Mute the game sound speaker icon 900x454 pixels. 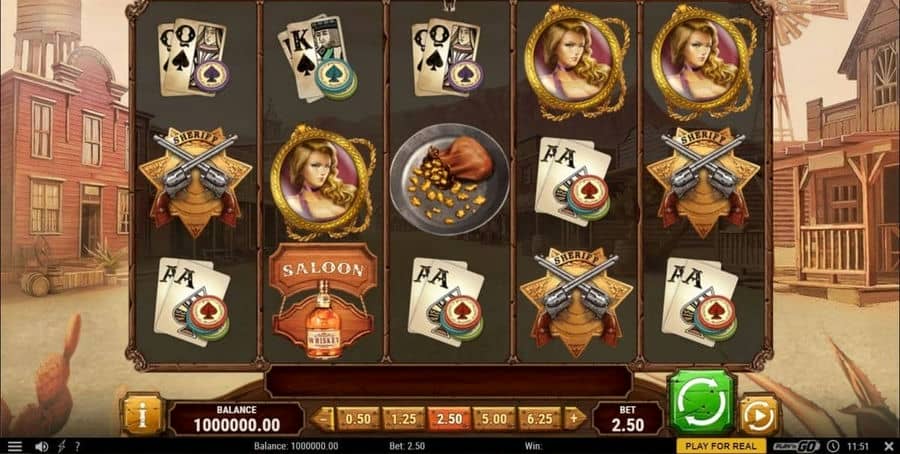click(41, 447)
